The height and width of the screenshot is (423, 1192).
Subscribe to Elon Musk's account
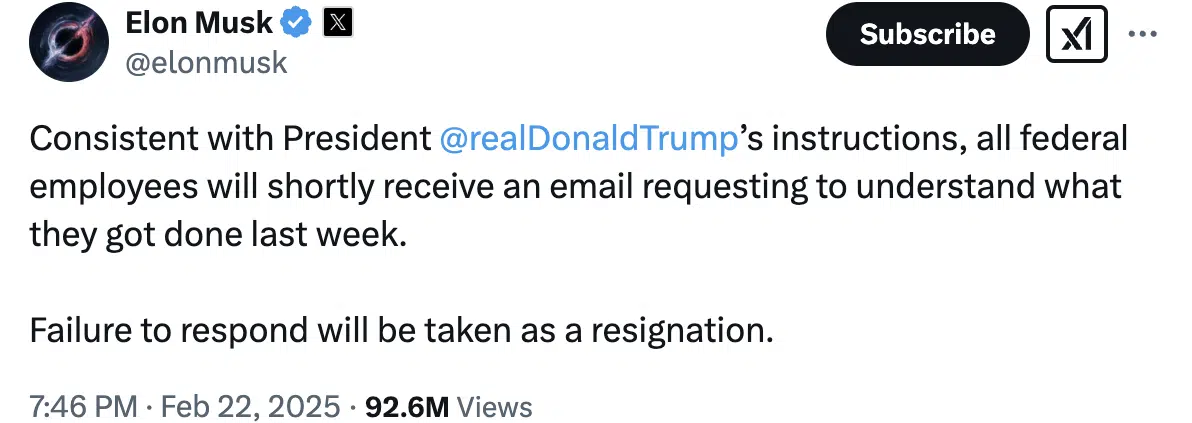pyautogui.click(x=927, y=34)
